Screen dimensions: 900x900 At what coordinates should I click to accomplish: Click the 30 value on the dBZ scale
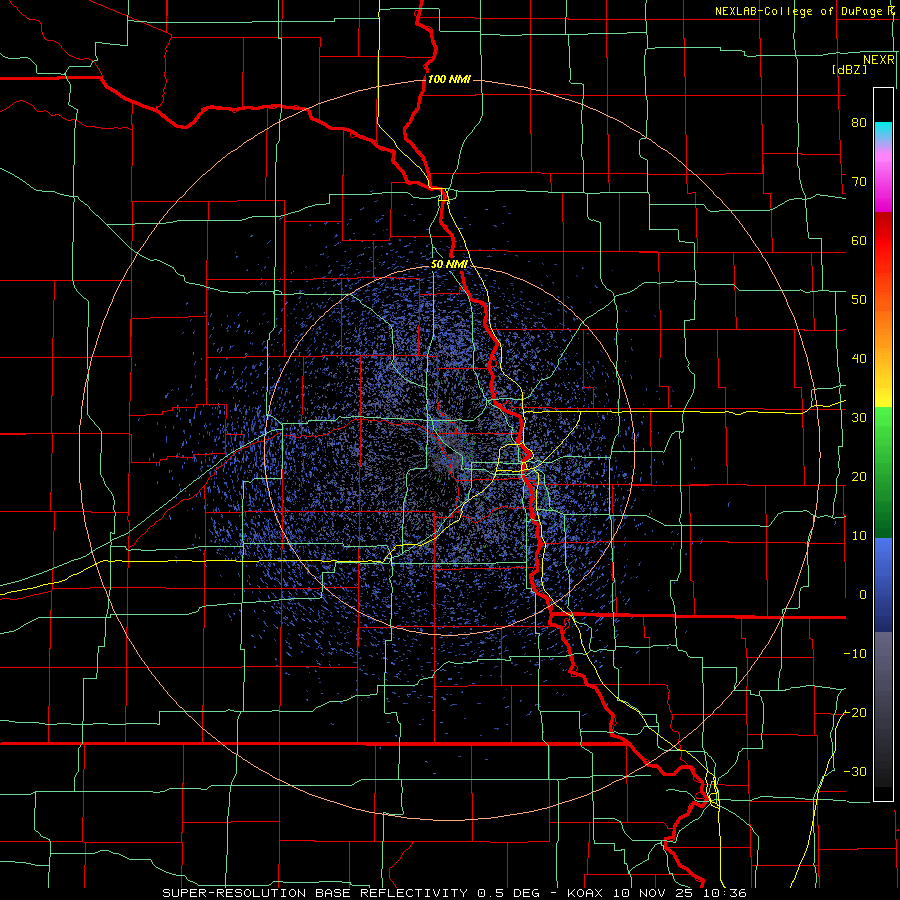point(859,418)
